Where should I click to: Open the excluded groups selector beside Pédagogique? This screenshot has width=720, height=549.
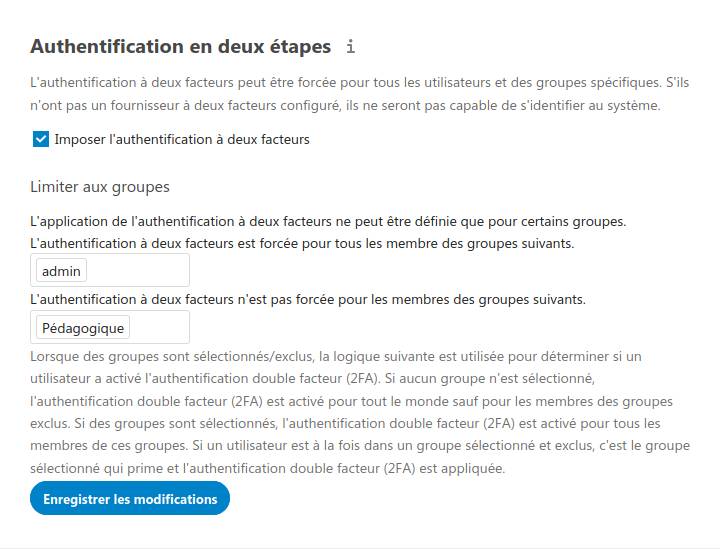[159, 327]
